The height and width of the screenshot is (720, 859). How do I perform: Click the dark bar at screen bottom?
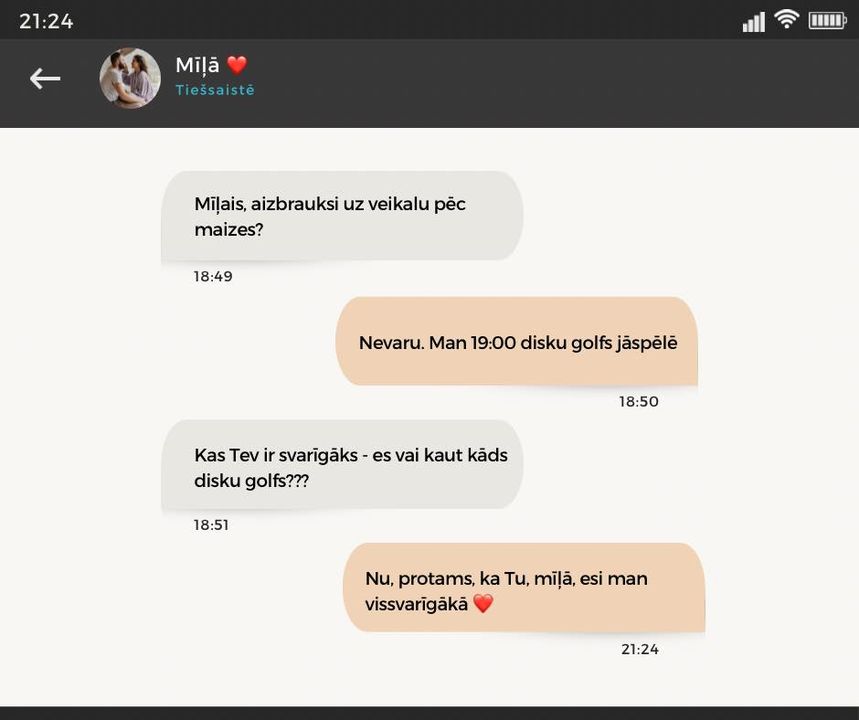430,713
